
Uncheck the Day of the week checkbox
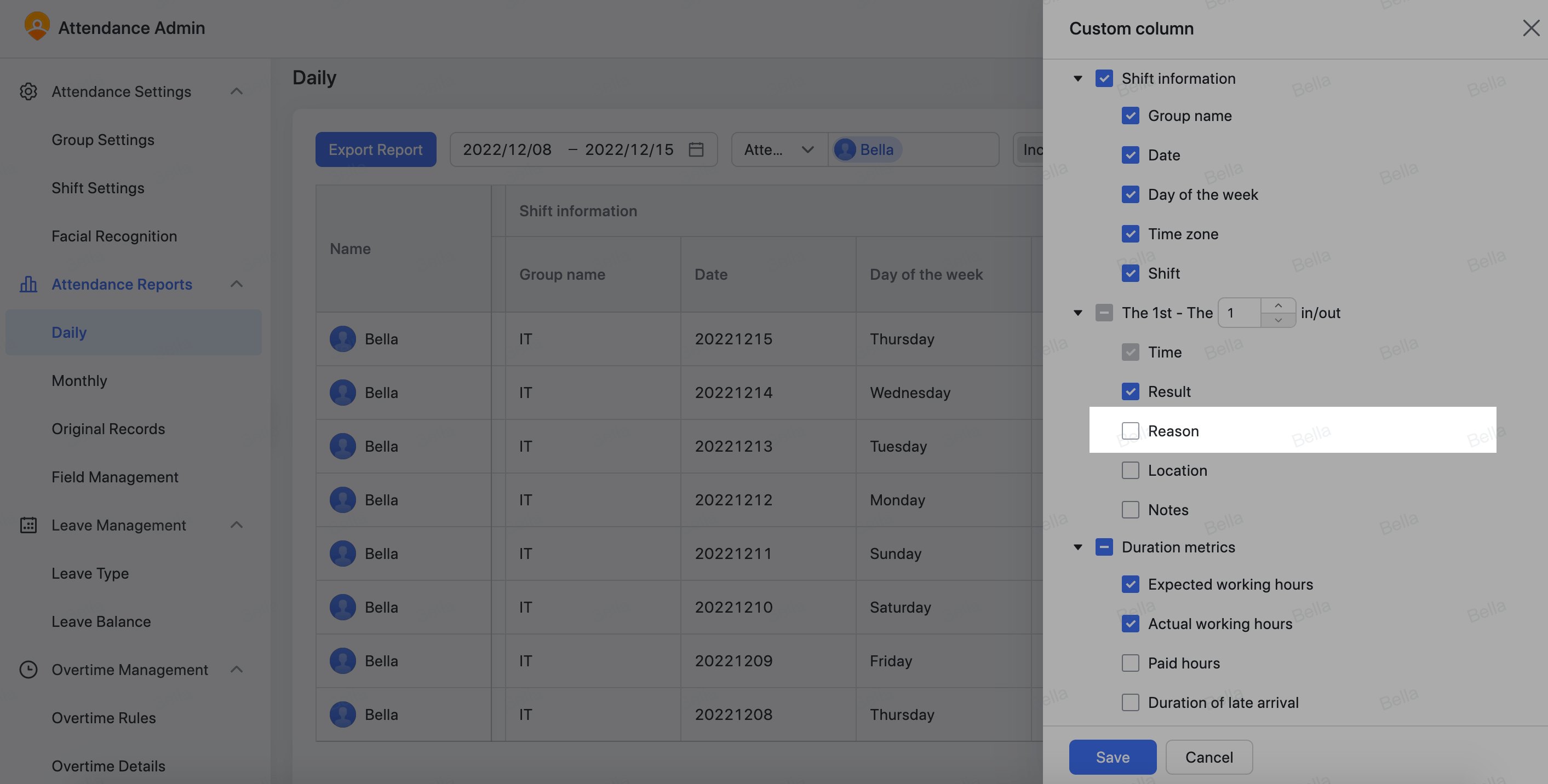(1130, 195)
